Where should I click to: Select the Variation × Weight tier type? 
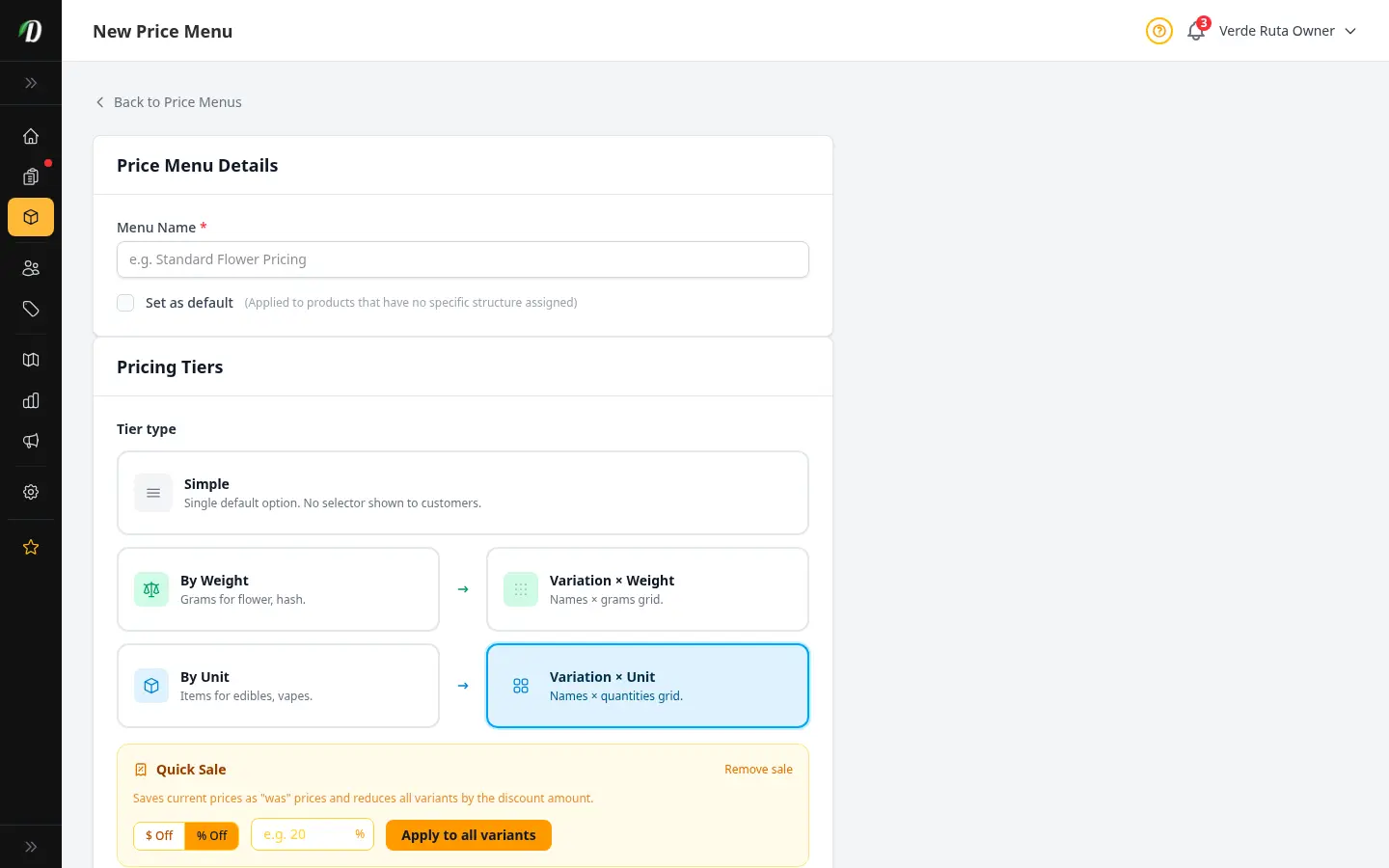[647, 589]
